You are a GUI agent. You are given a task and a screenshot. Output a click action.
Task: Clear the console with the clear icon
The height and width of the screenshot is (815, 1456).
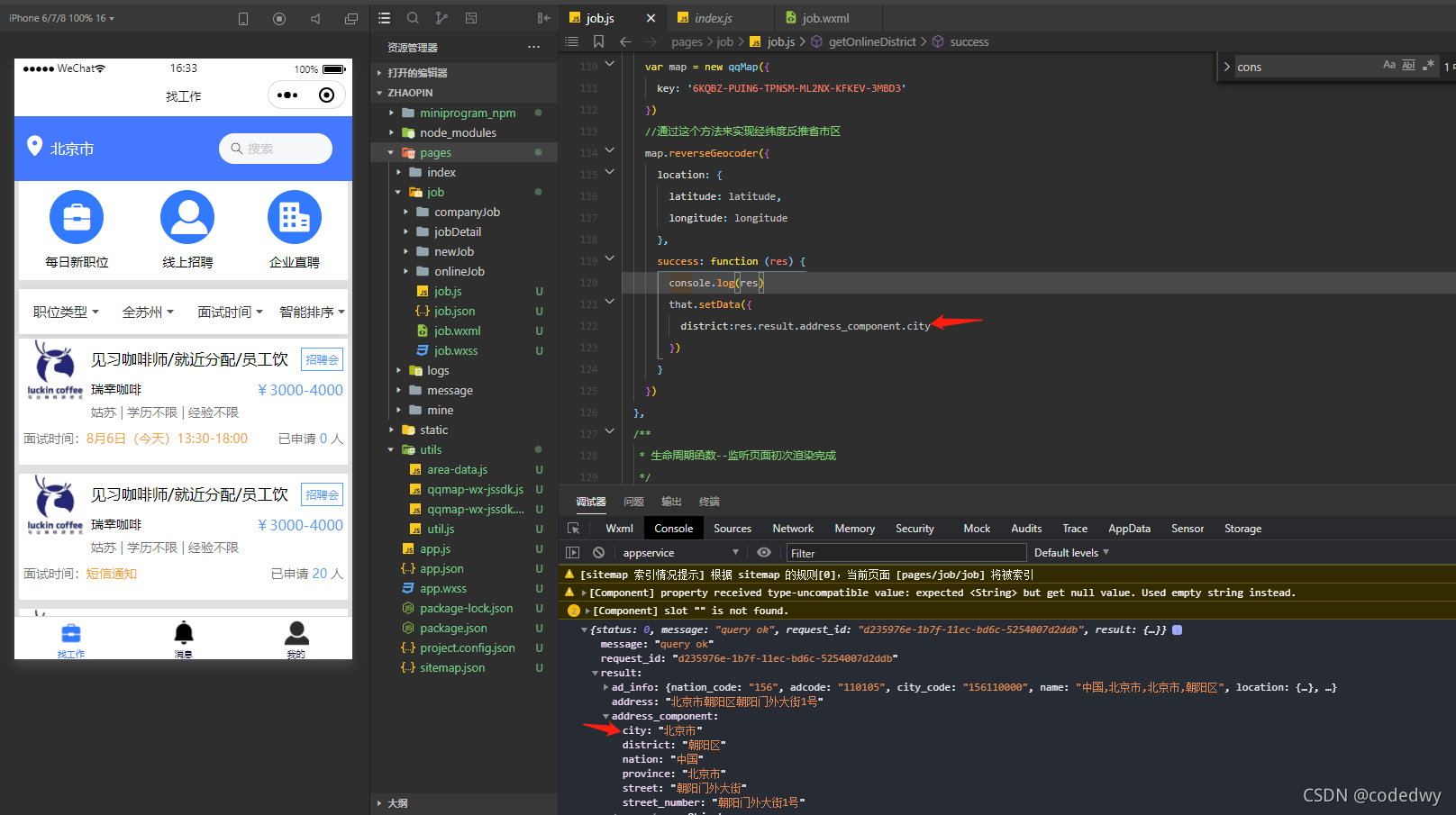[x=598, y=553]
